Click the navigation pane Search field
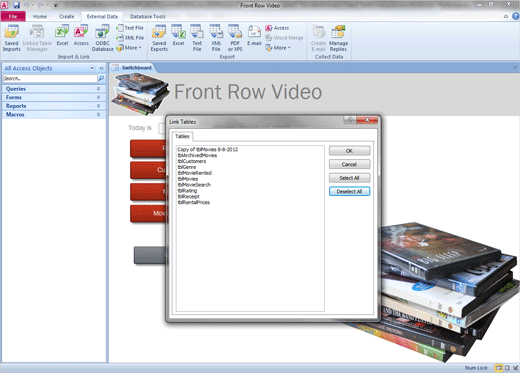Screen dimensions: 520x373 pos(50,78)
